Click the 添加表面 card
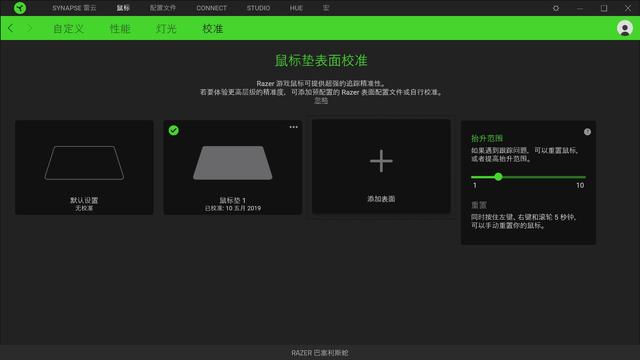The height and width of the screenshot is (360, 640). [381, 167]
